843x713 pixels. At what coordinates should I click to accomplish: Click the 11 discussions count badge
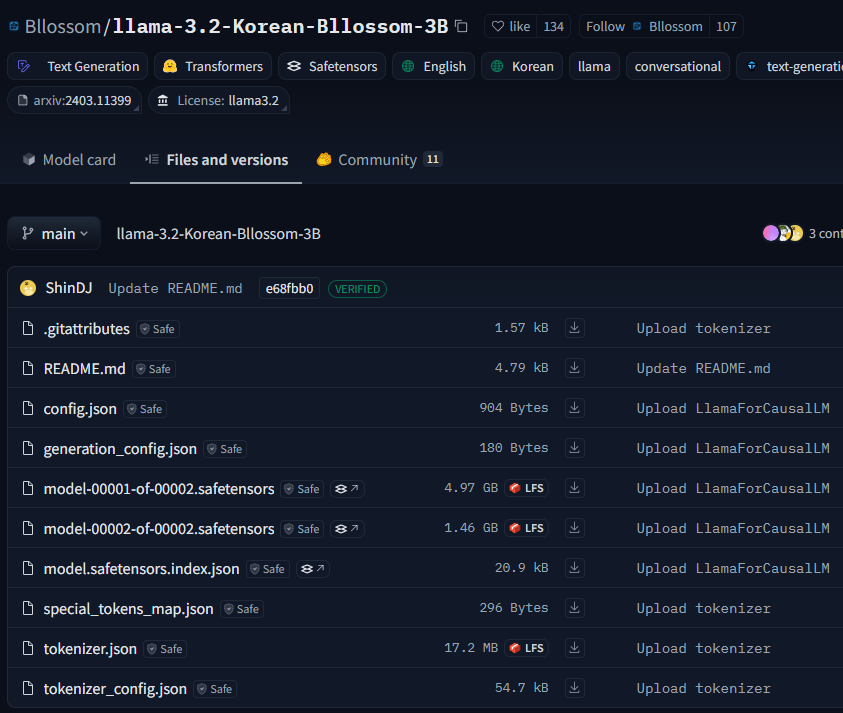point(433,159)
